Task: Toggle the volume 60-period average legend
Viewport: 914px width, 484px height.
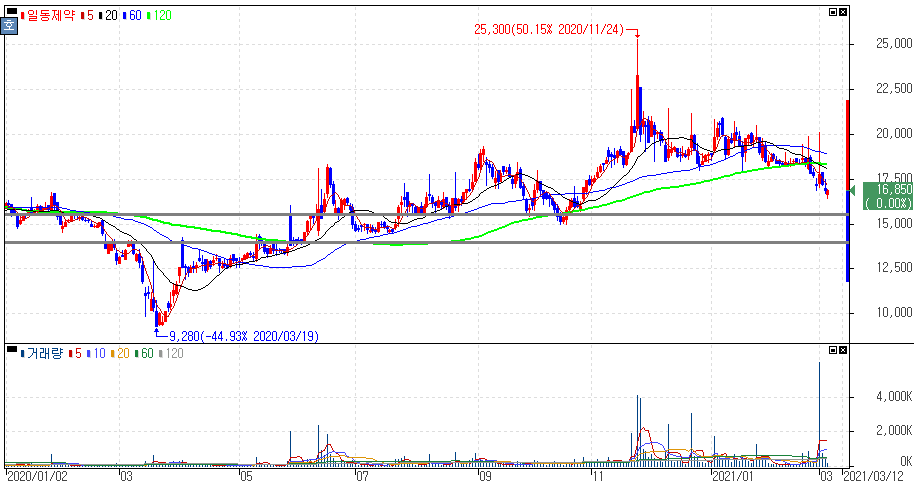Action: point(144,353)
